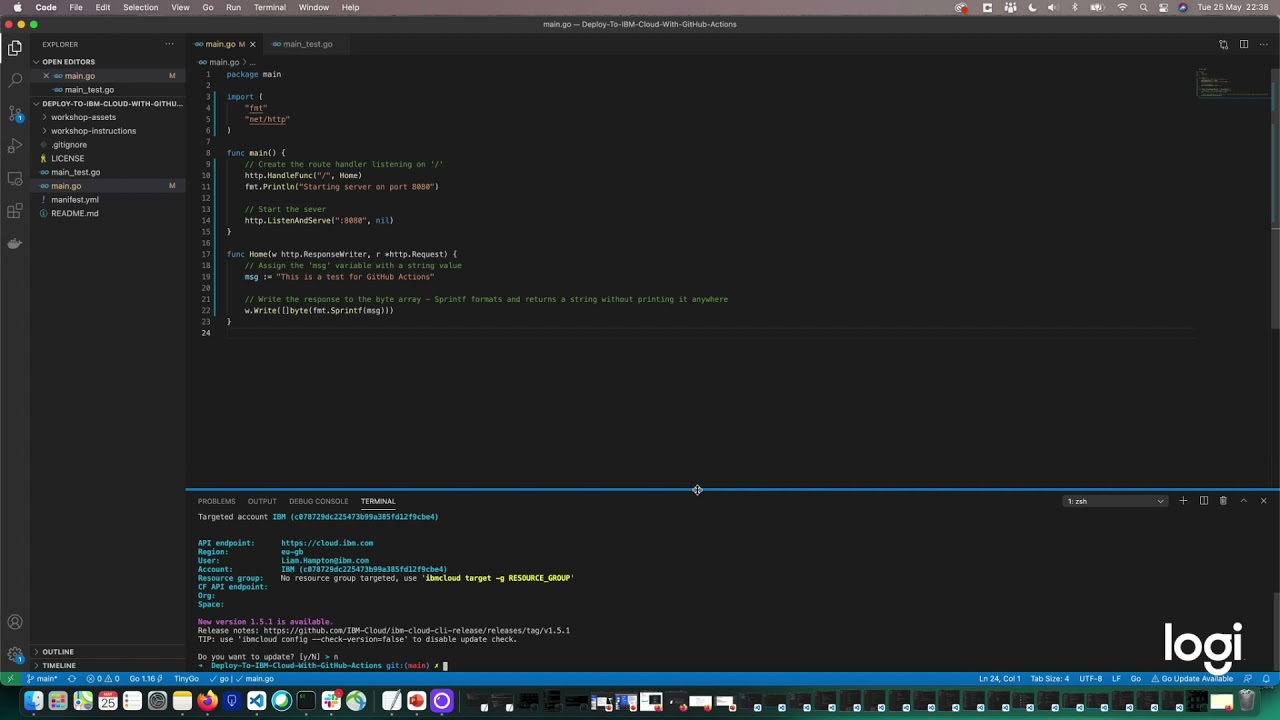The image size is (1280, 720).
Task: Synchronize changes from the status bar
Action: [x=72, y=679]
